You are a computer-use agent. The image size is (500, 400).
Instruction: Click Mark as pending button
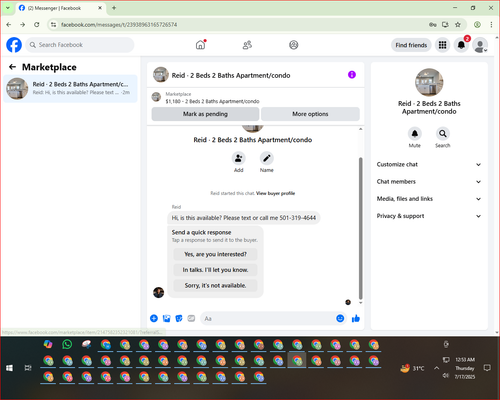point(205,114)
